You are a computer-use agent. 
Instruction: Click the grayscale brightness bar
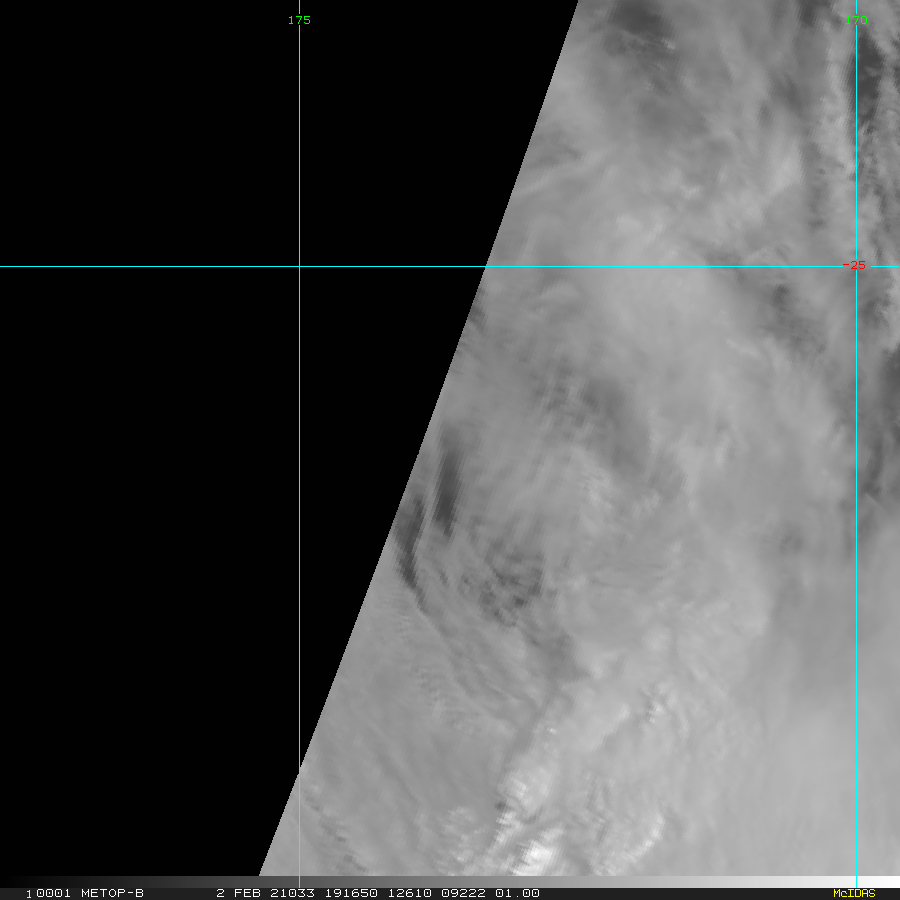pyautogui.click(x=450, y=882)
